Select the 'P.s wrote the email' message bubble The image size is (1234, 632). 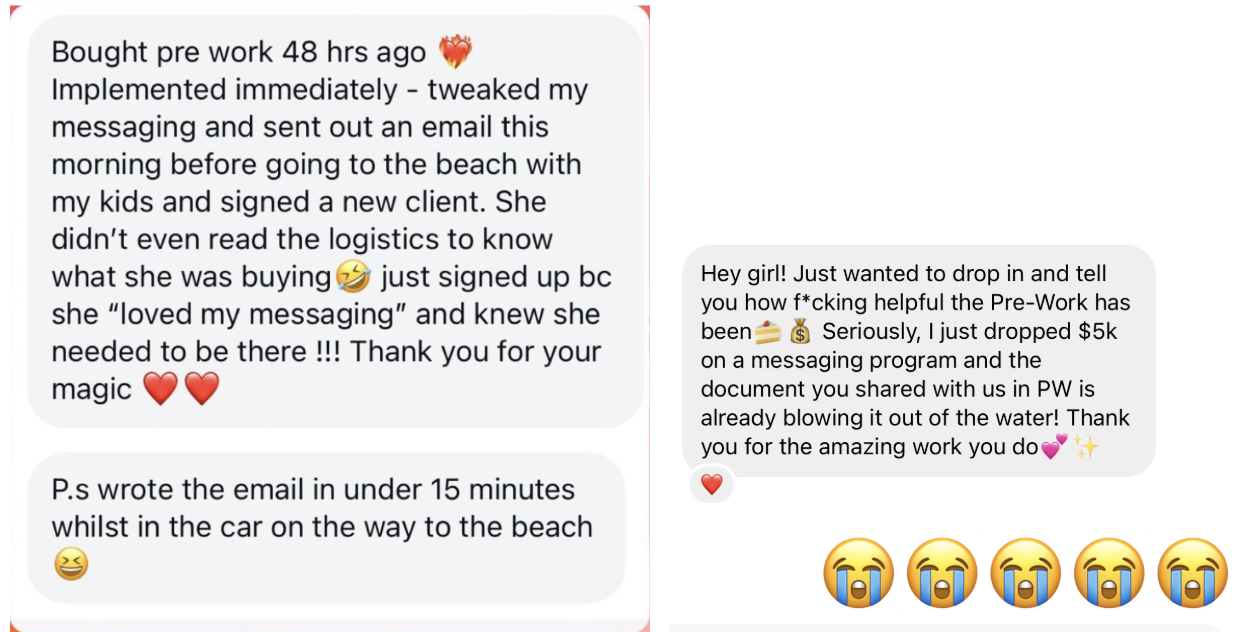327,529
